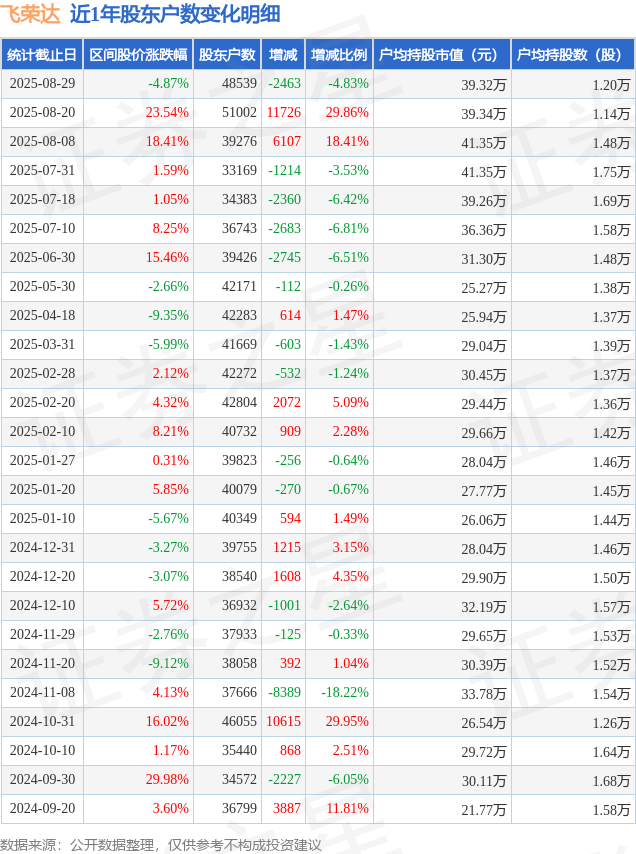Click the 11726 increase value
This screenshot has height=854, width=636.
click(284, 112)
